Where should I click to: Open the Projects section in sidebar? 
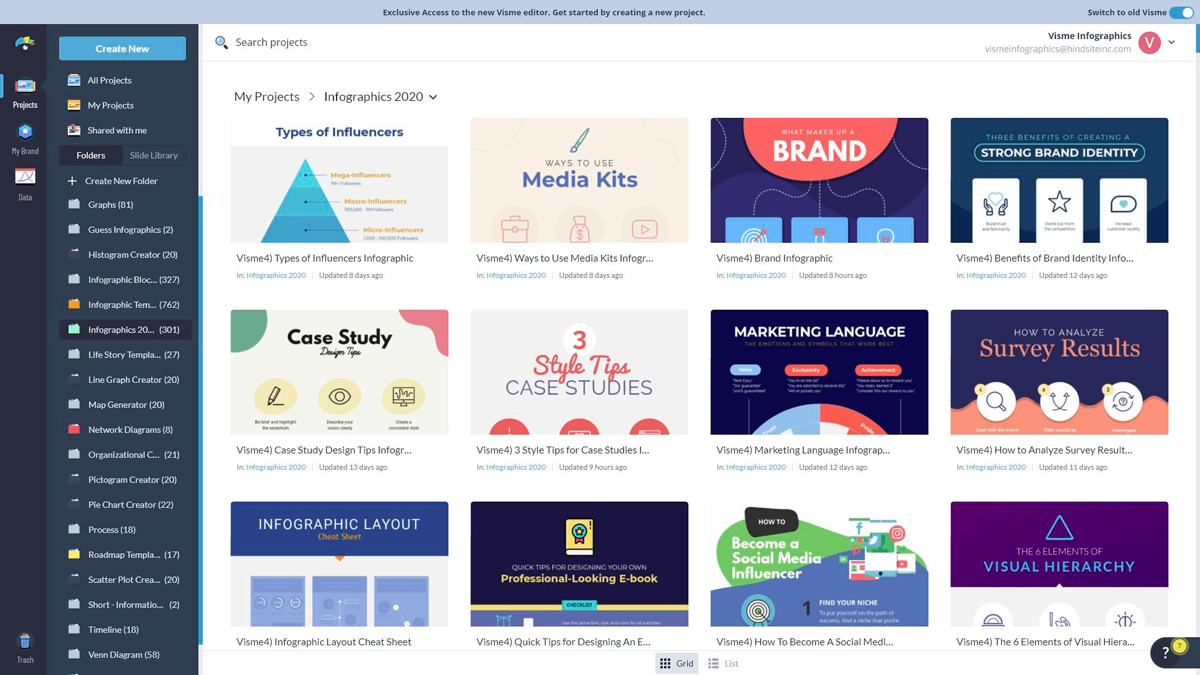[25, 93]
